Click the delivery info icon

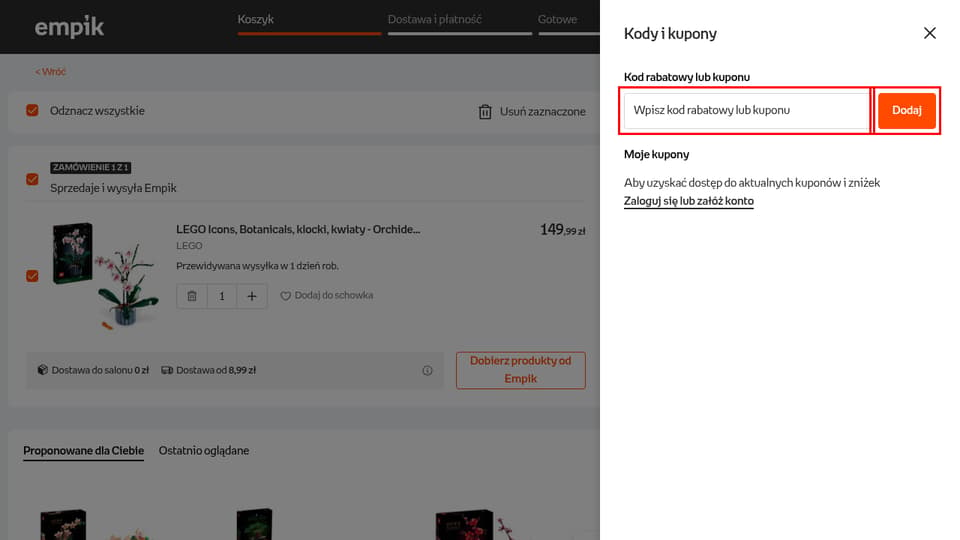(x=427, y=370)
